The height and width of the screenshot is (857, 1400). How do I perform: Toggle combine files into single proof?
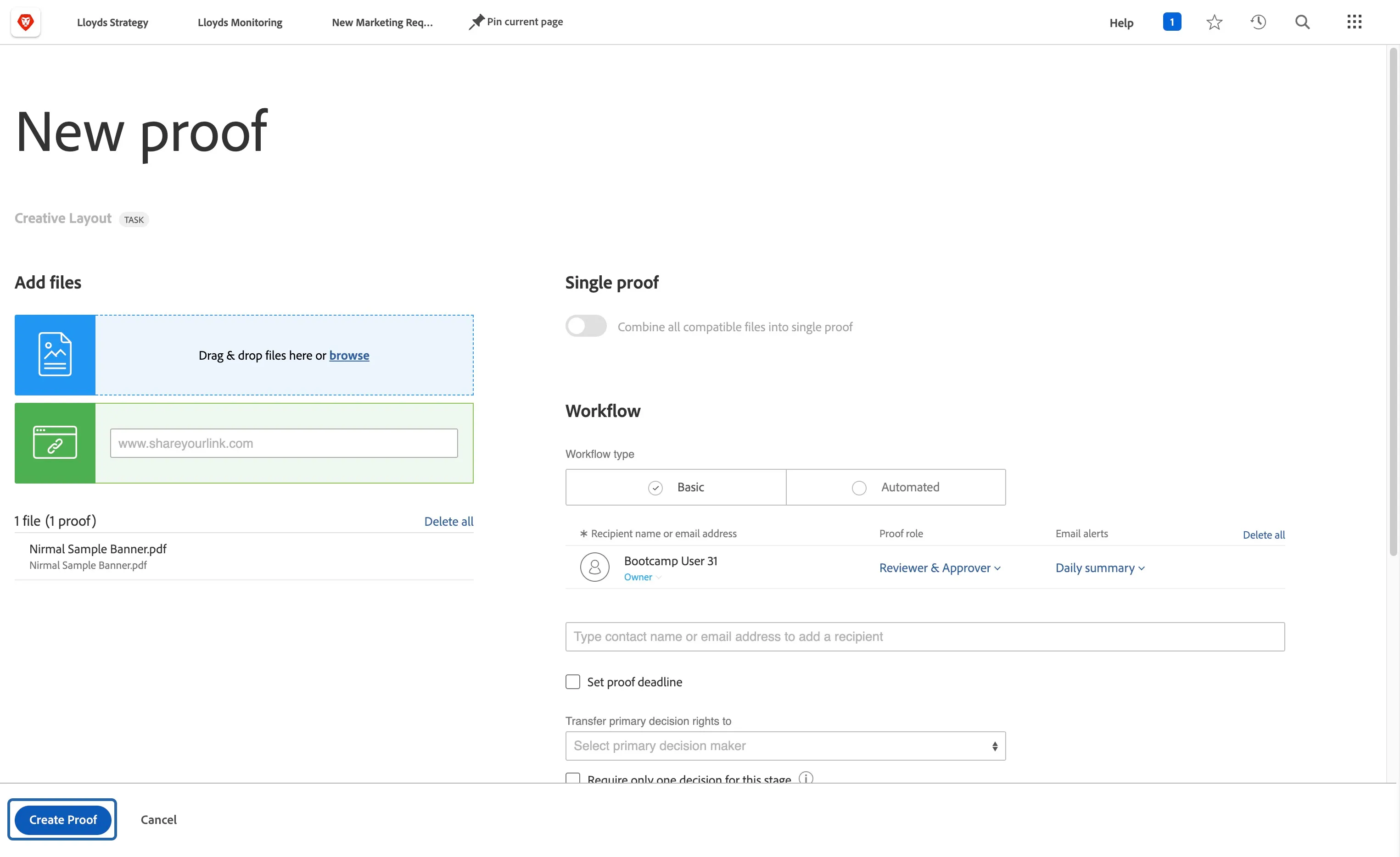click(x=586, y=326)
